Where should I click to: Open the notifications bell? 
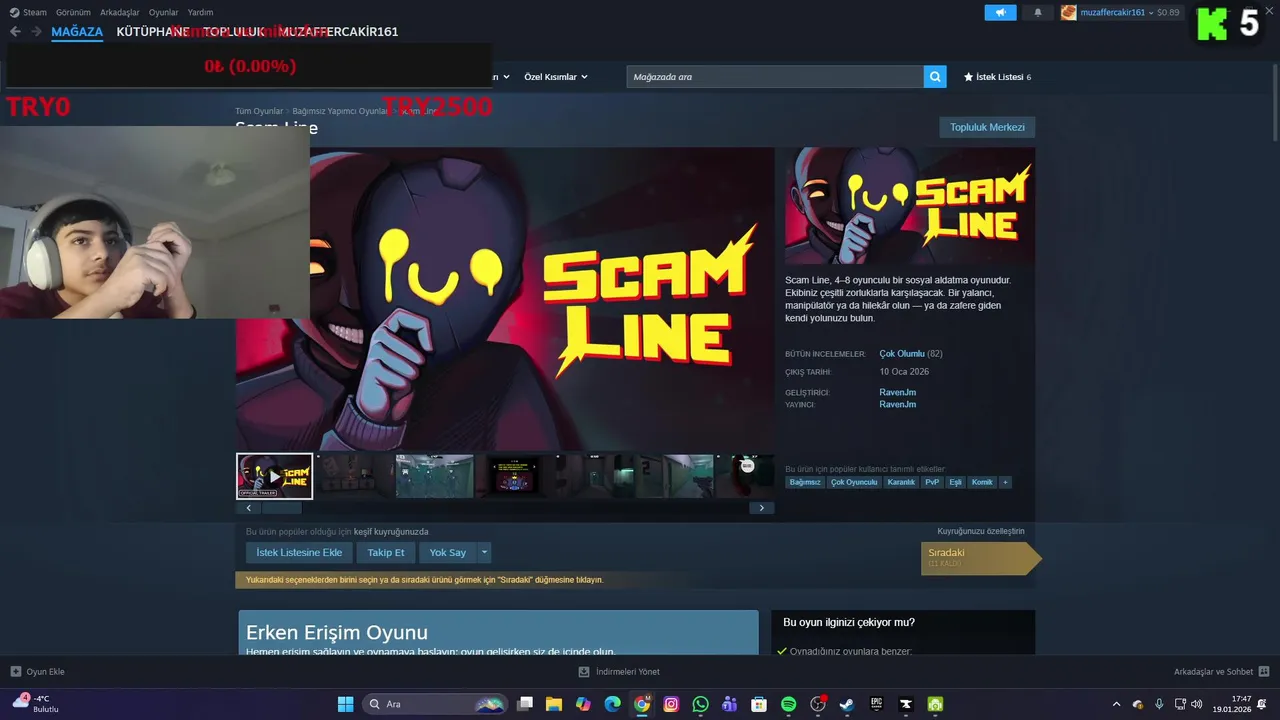click(x=1038, y=12)
